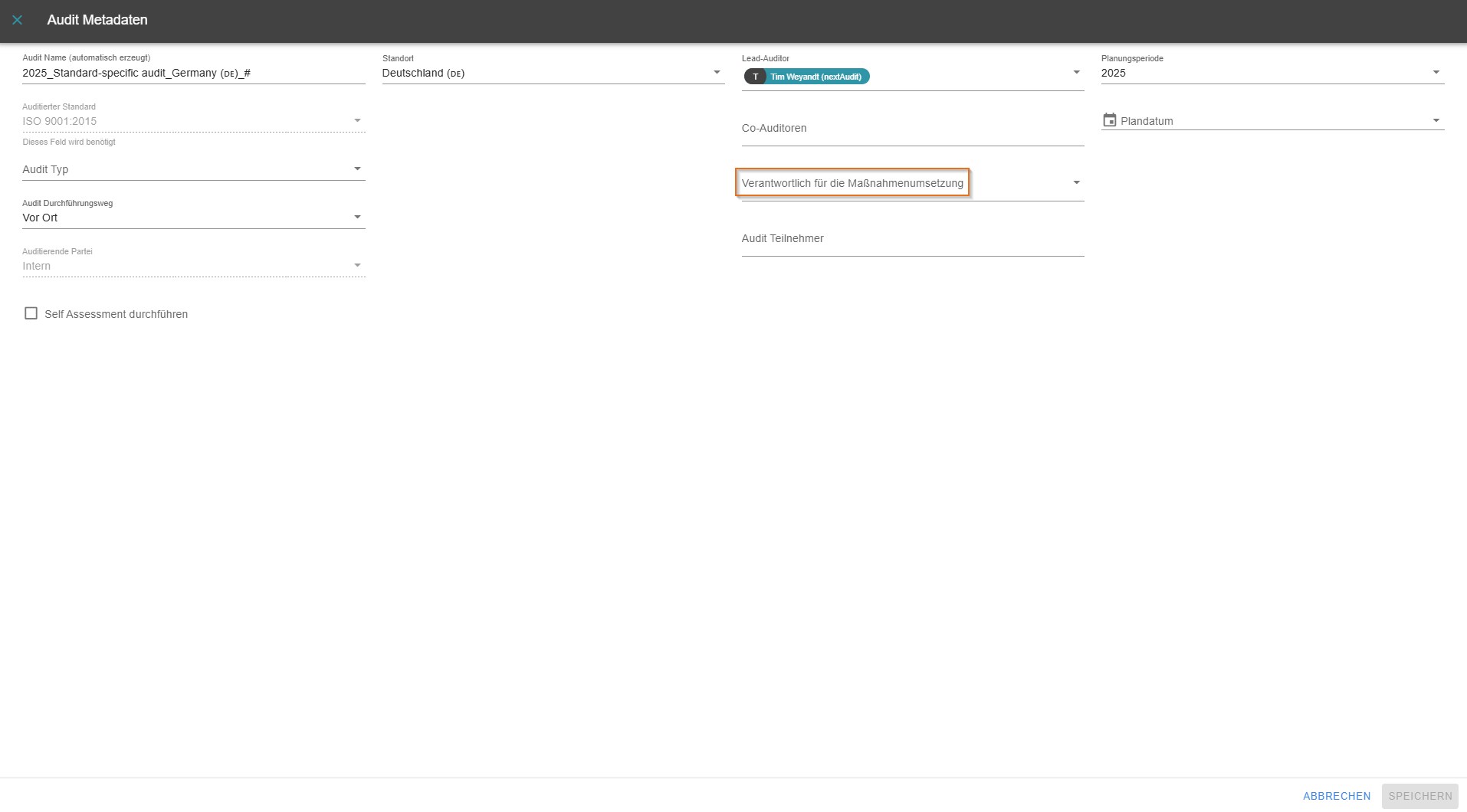Close the Audit Metadaten dialog with X
Viewport: 1467px width, 812px height.
point(17,20)
